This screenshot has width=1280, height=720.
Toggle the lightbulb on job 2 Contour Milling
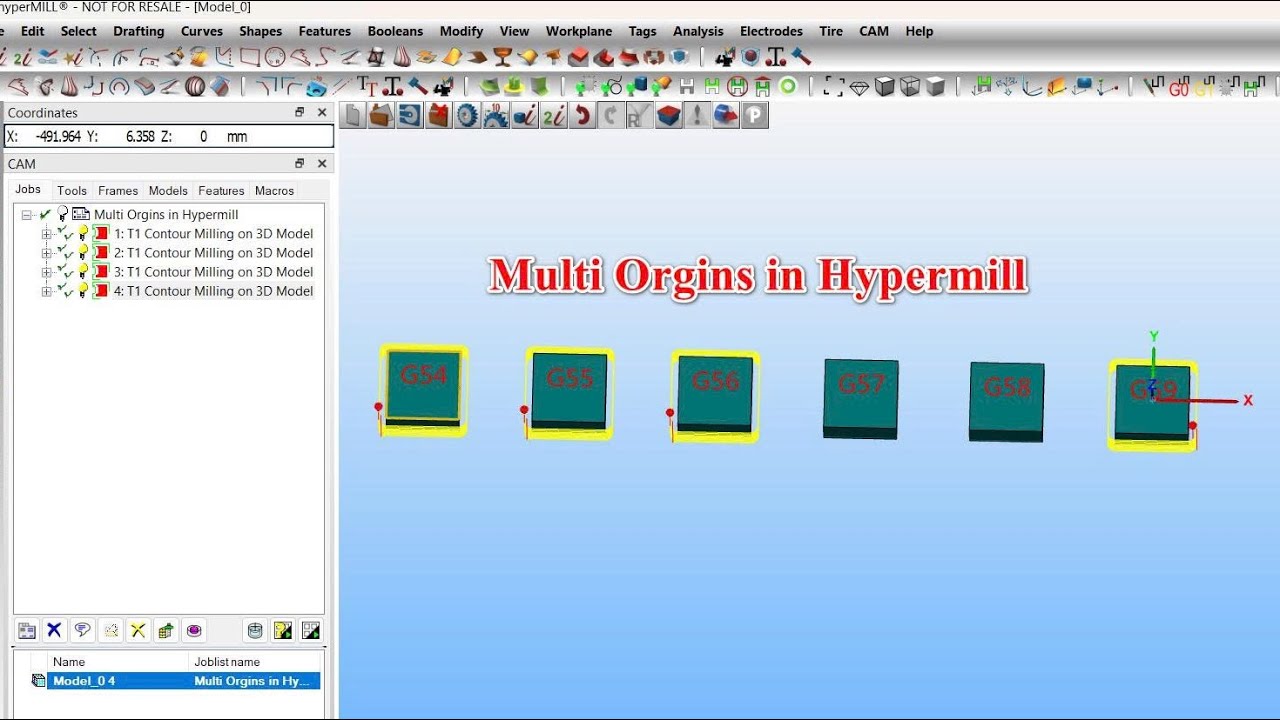click(x=83, y=253)
